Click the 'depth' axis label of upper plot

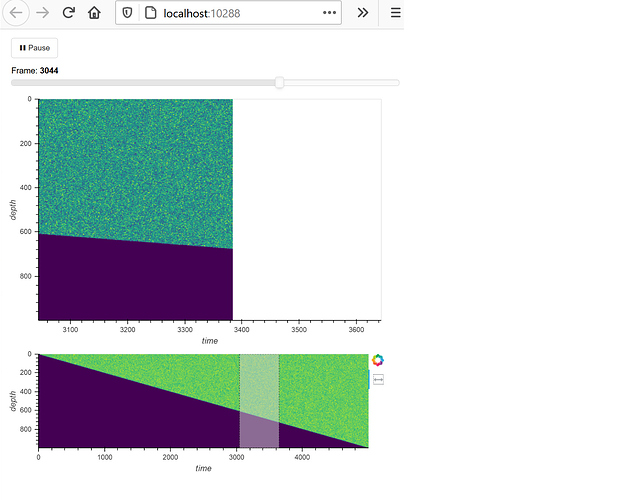point(13,210)
